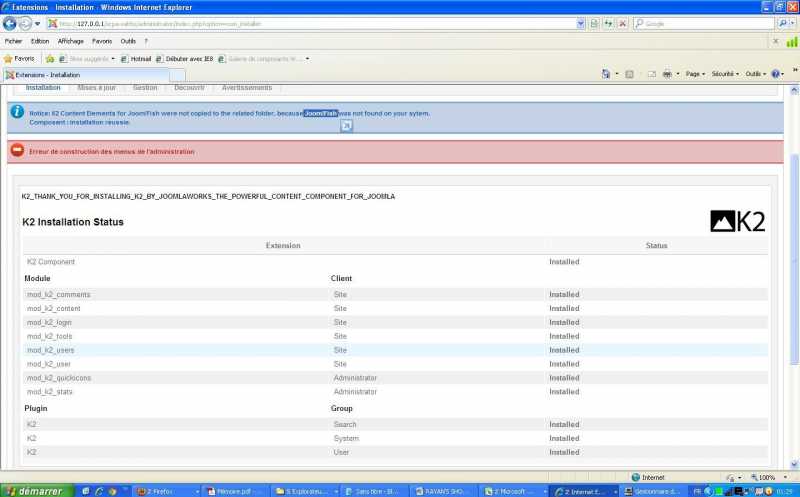Expand the address bar history dropdown
Viewport: 800px width, 497px height.
[581, 23]
